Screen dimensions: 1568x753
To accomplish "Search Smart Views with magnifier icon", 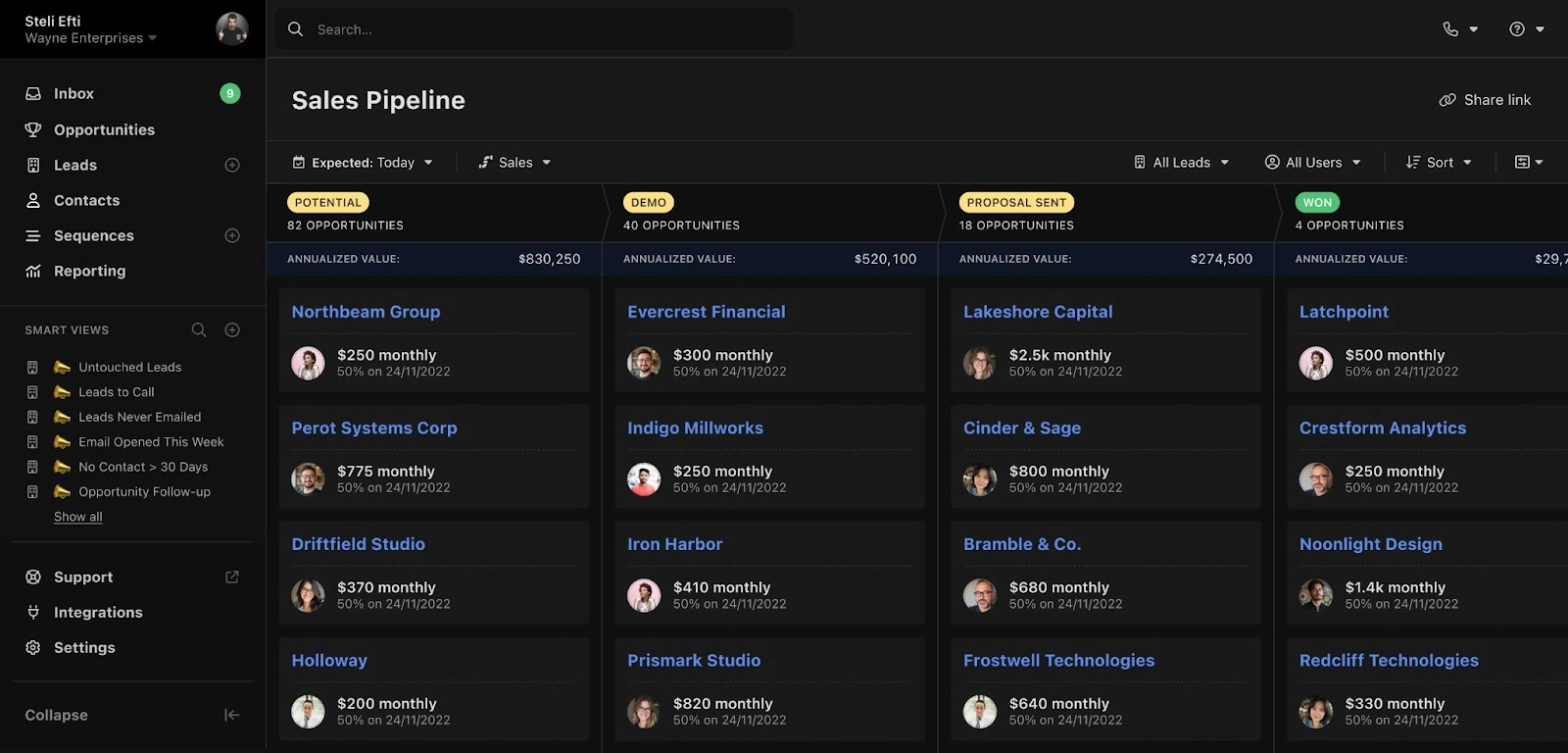I will tap(199, 330).
